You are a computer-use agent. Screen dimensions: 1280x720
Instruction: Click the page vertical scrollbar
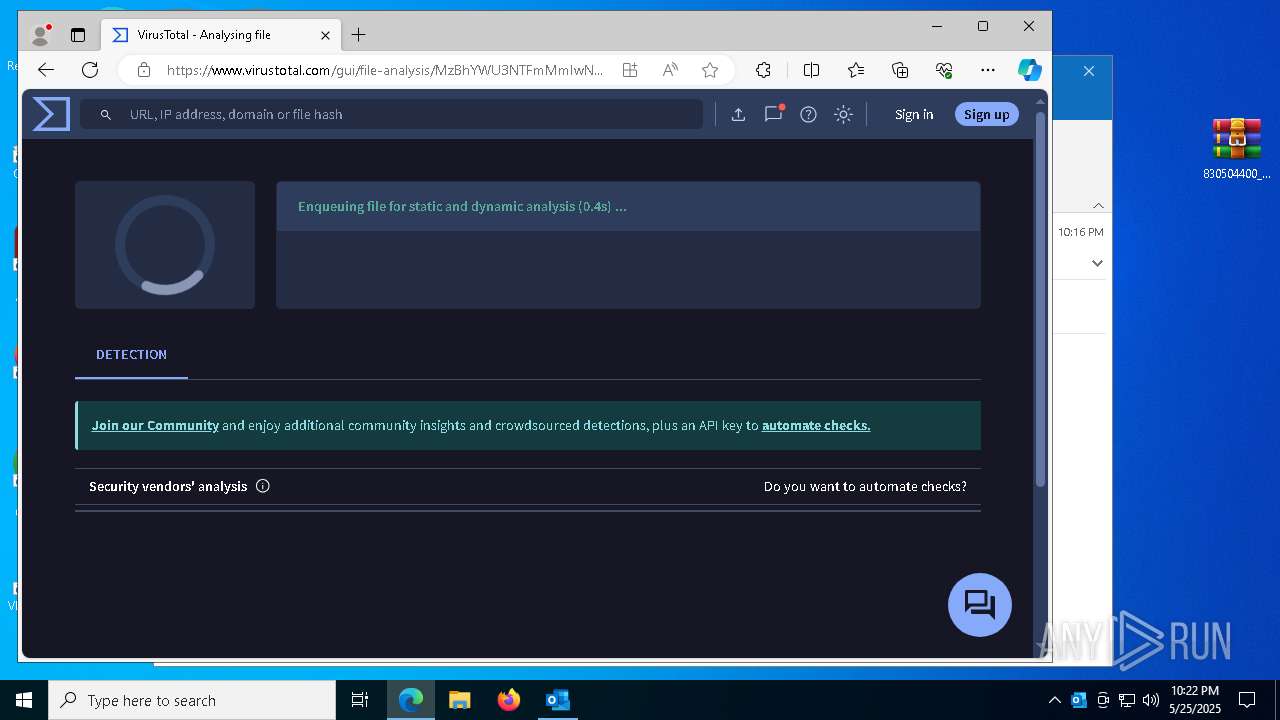1040,300
